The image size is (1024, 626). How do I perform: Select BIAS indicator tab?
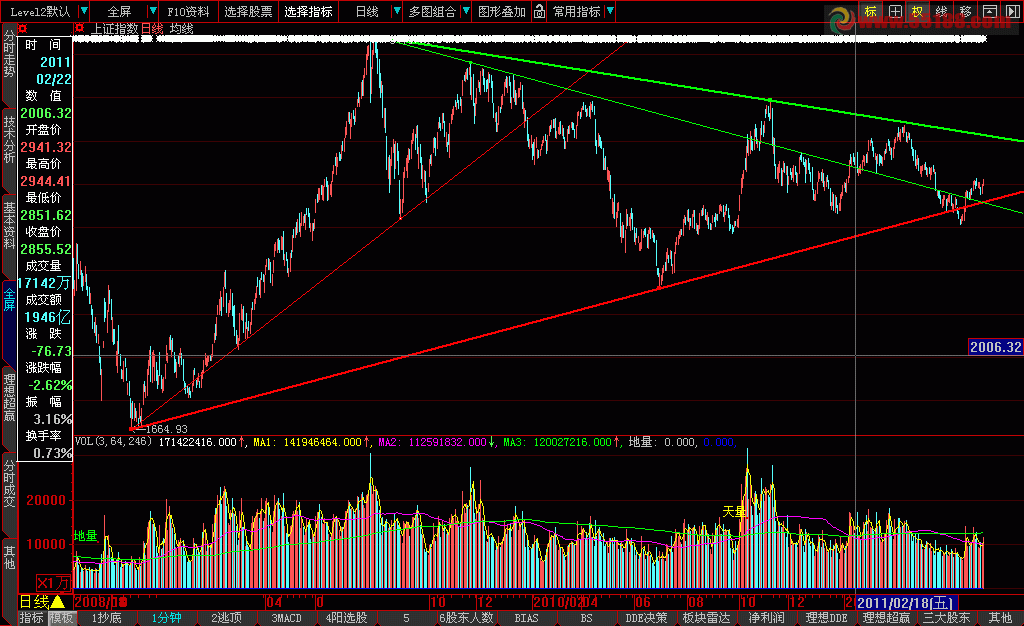526,618
